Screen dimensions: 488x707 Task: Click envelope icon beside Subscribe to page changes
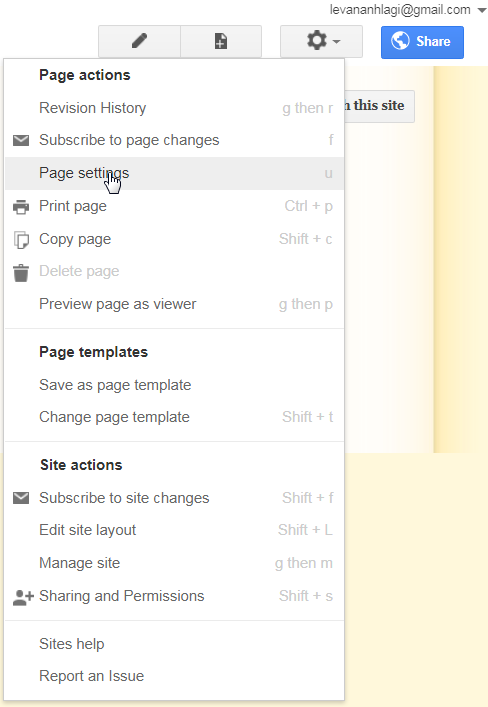[21, 140]
